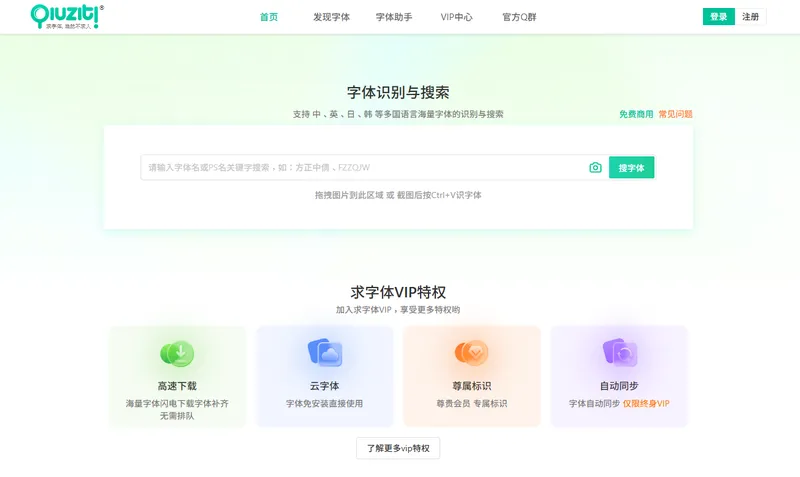Open 字体助手 in navigation
The height and width of the screenshot is (477, 800).
pyautogui.click(x=394, y=17)
